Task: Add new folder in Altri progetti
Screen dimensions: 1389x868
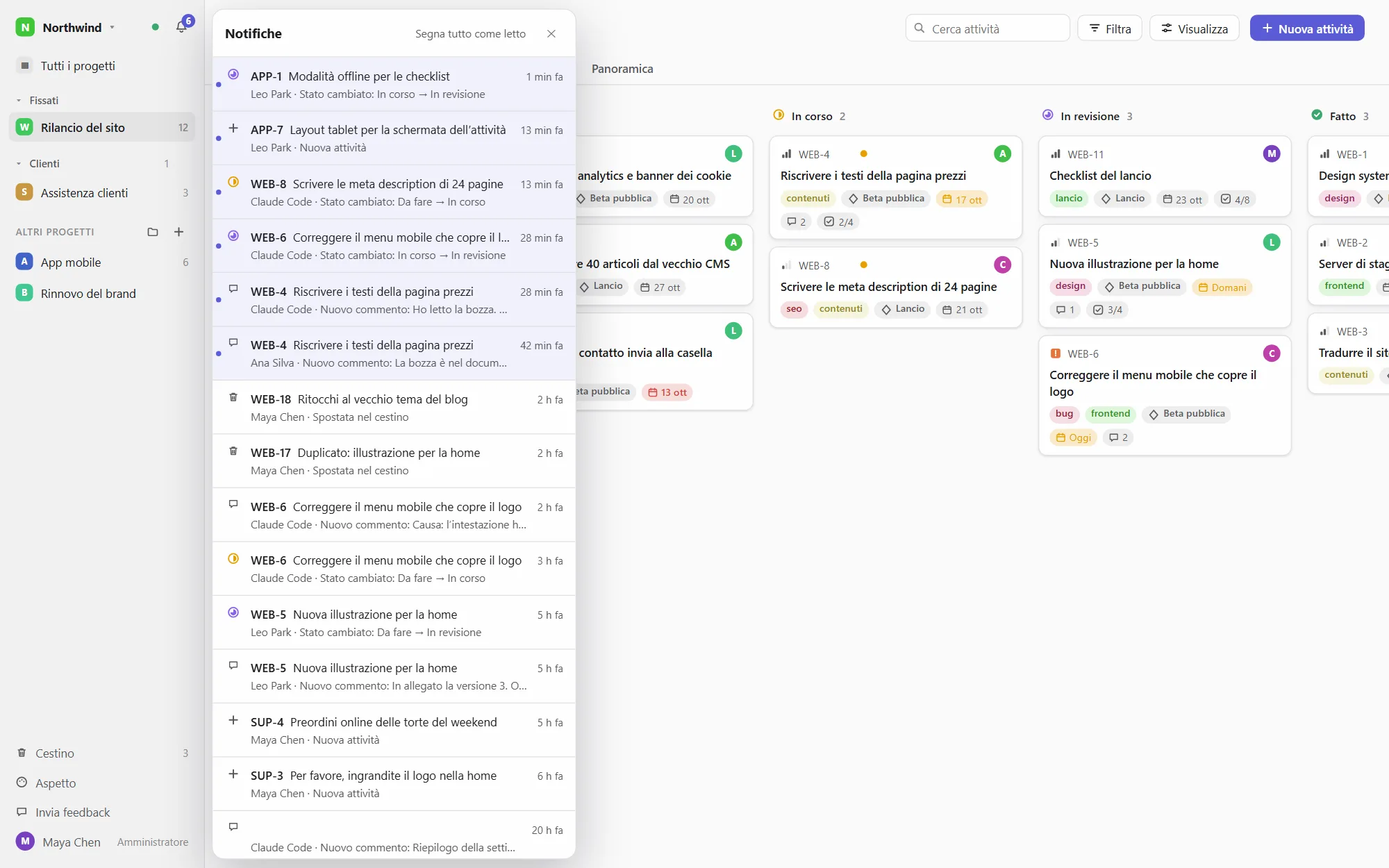Action: pyautogui.click(x=153, y=232)
